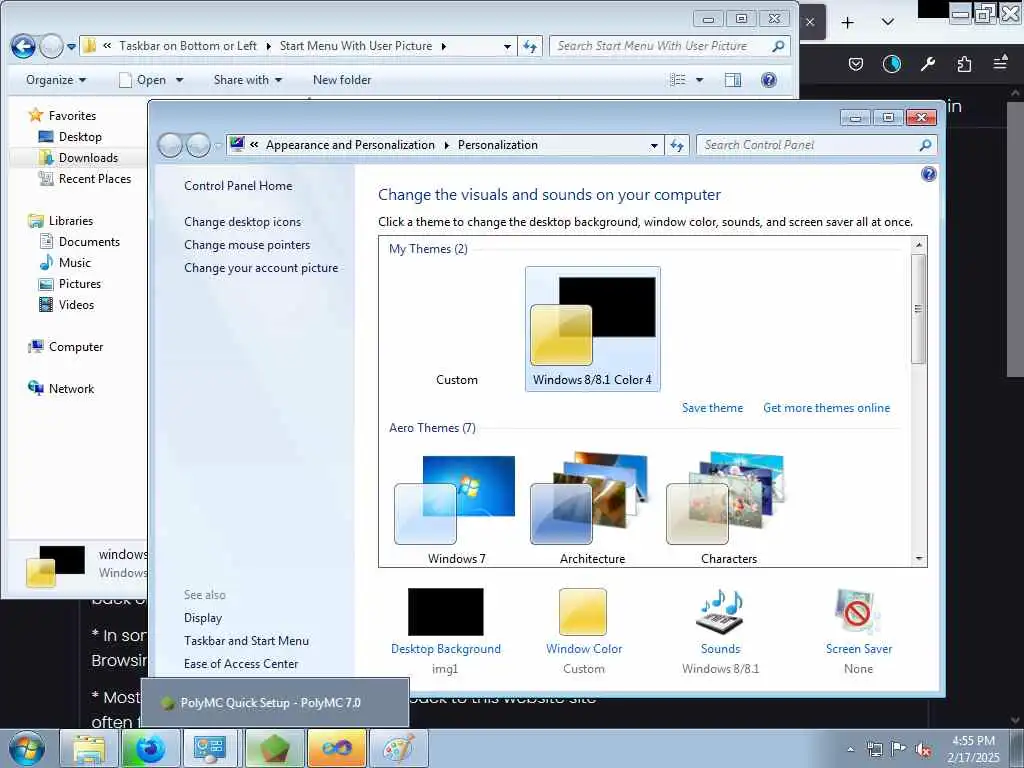Select Network in navigation pane
The height and width of the screenshot is (768, 1024).
[x=61, y=389]
